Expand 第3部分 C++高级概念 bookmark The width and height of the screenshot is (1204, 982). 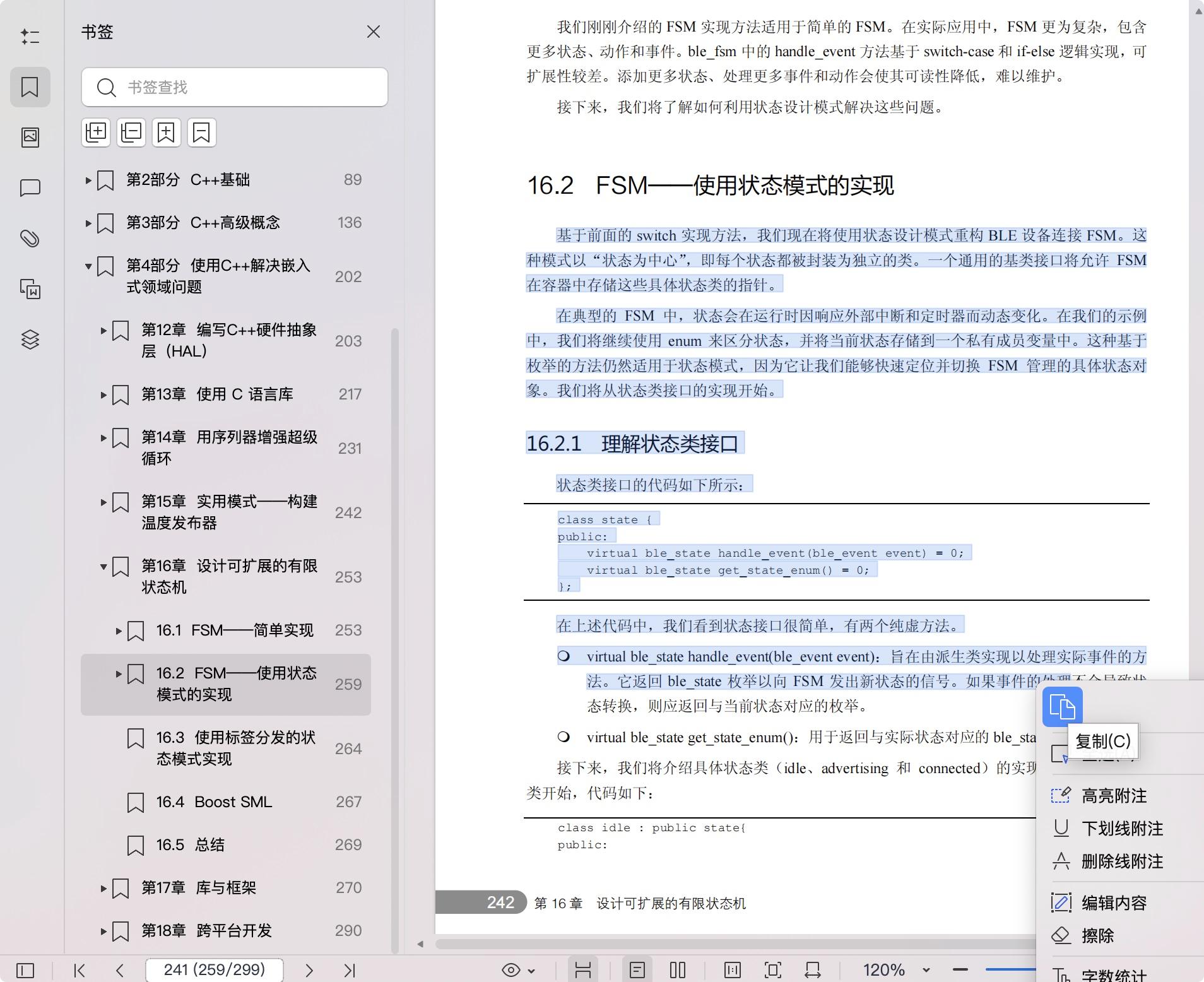[88, 223]
